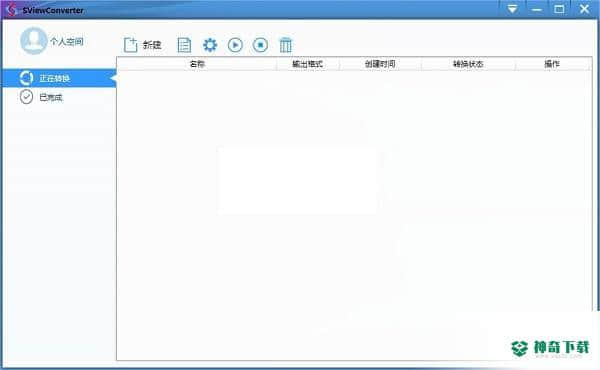
Task: Click the 新建 (New task) document icon
Action: pyautogui.click(x=130, y=45)
